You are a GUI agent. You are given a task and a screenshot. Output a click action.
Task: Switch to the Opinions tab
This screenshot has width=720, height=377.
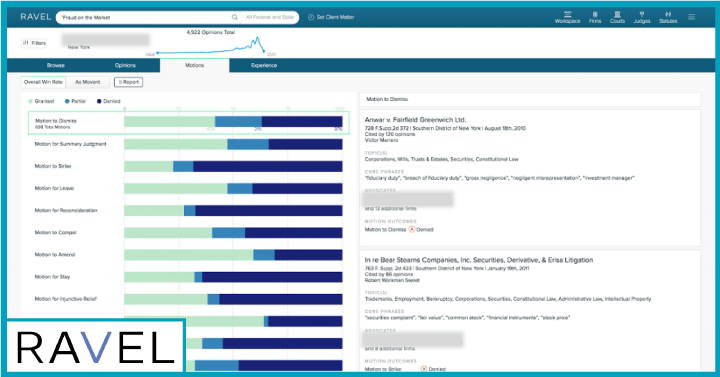(x=125, y=66)
